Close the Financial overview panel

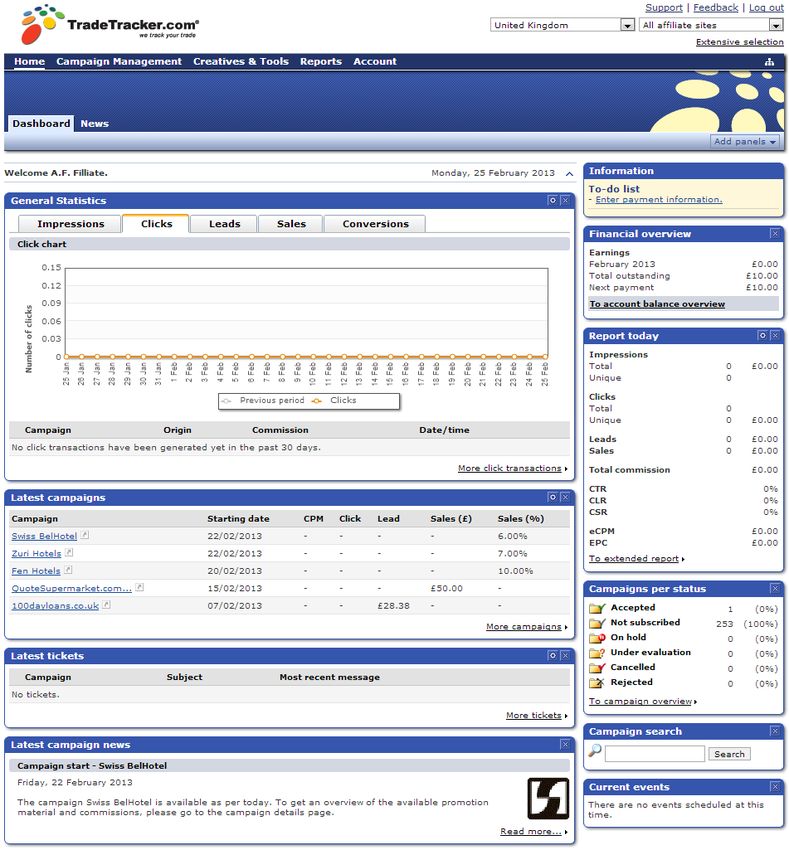click(x=775, y=234)
